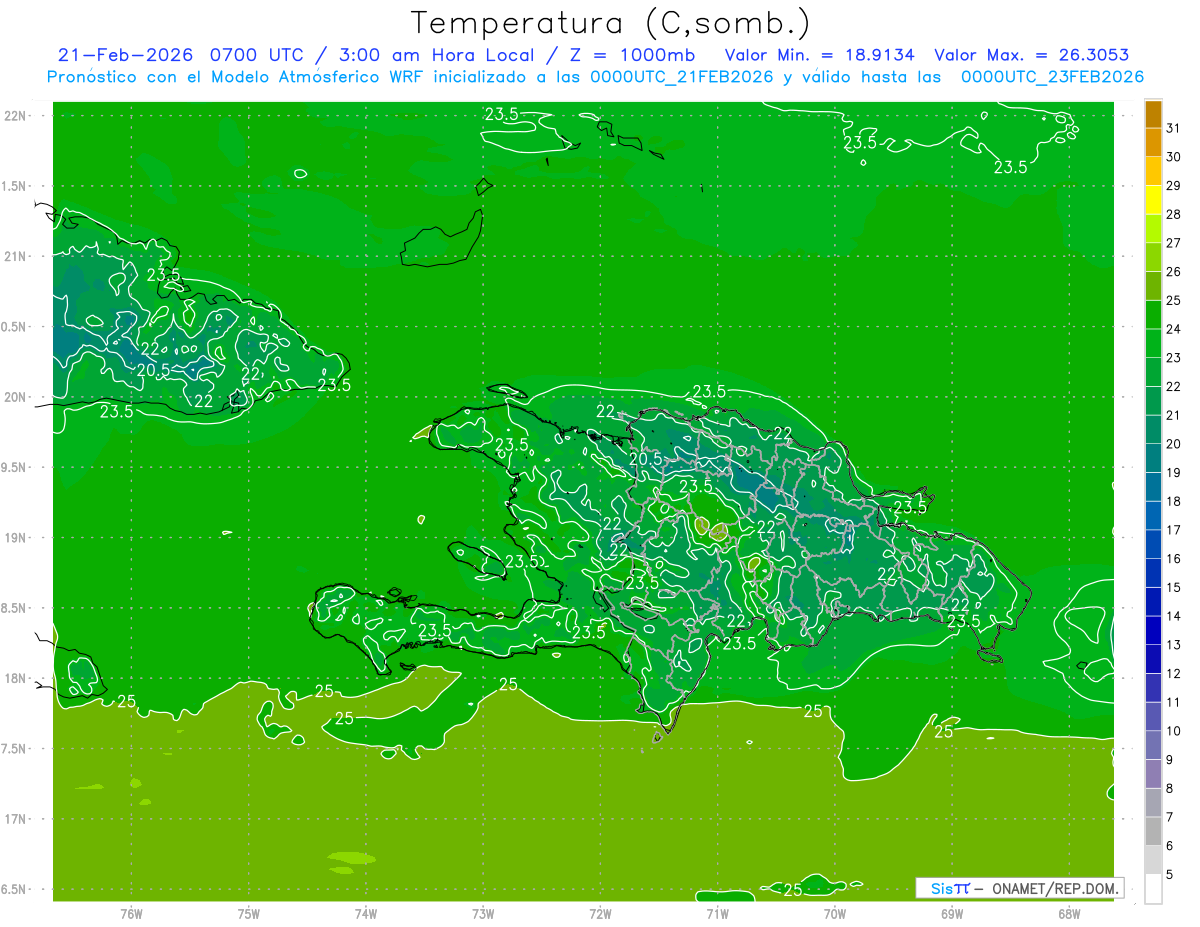The height and width of the screenshot is (927, 1200).
Task: Click the "Valor Max. = 26.3053" text
Action: [x=1032, y=54]
